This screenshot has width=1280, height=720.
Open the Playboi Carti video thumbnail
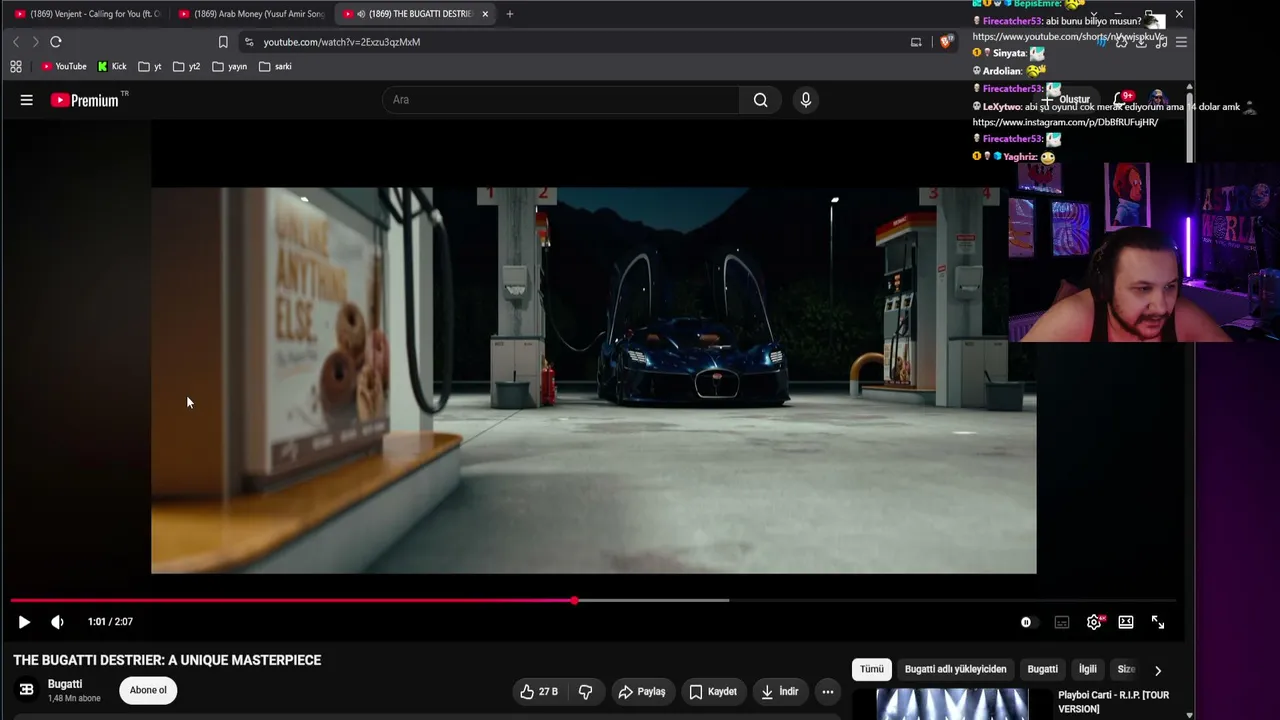coord(952,704)
